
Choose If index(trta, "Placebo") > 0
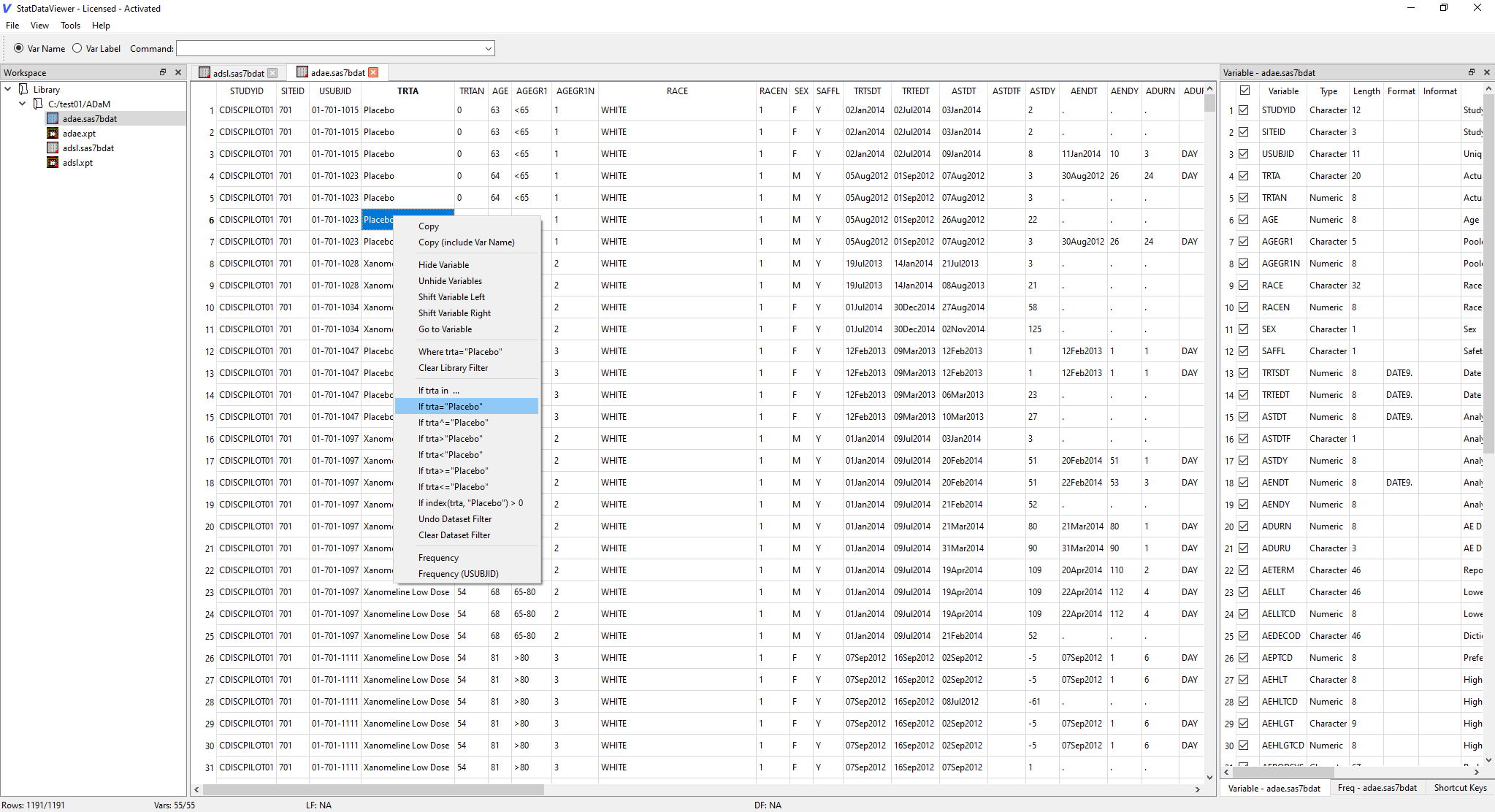pos(467,503)
